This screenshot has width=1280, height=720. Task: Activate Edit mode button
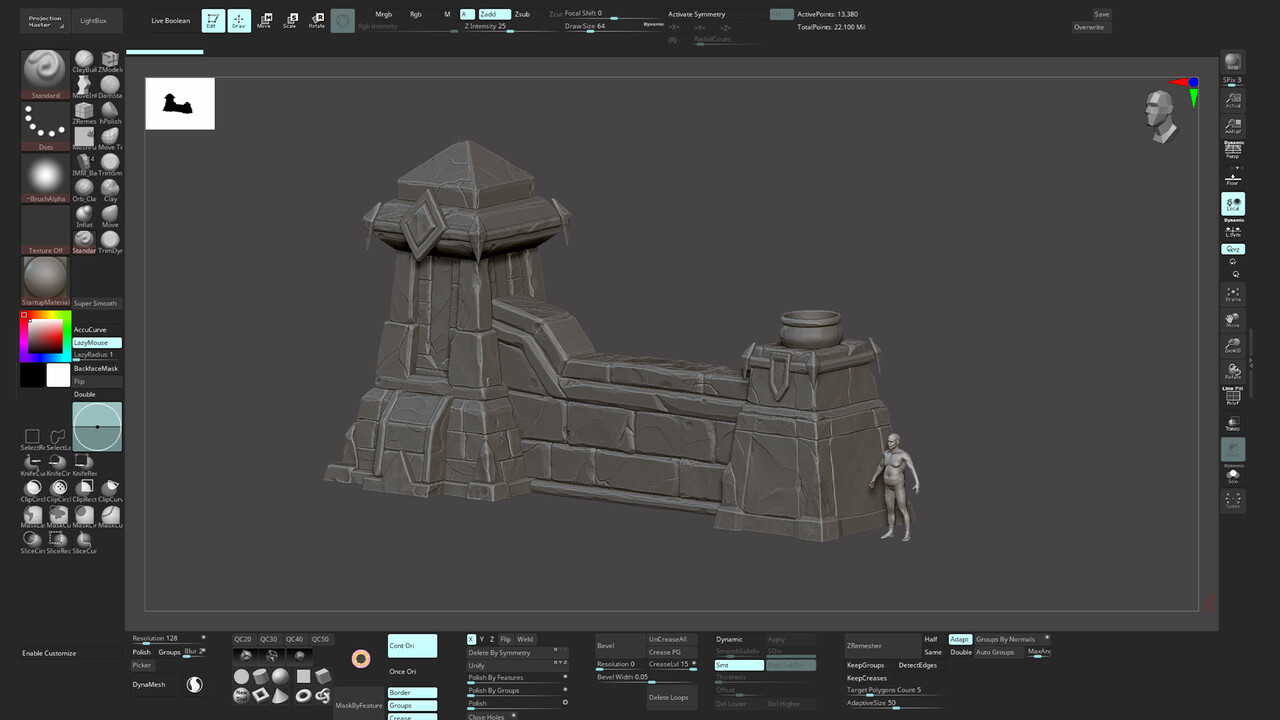(212, 20)
